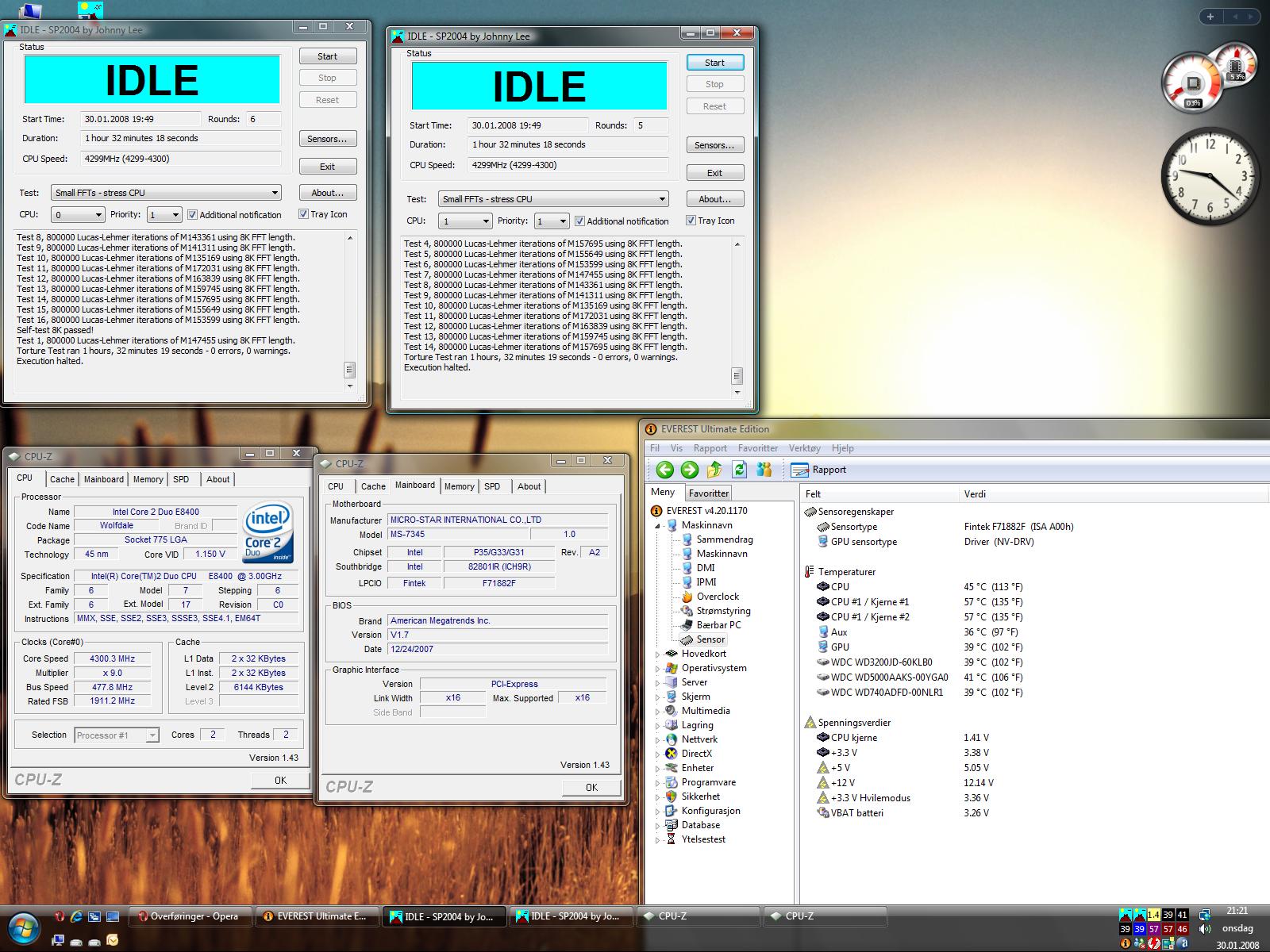Screen dimensions: 1270x952
Task: Open Priority dropdown in left SP2004 window
Action: coord(164,215)
